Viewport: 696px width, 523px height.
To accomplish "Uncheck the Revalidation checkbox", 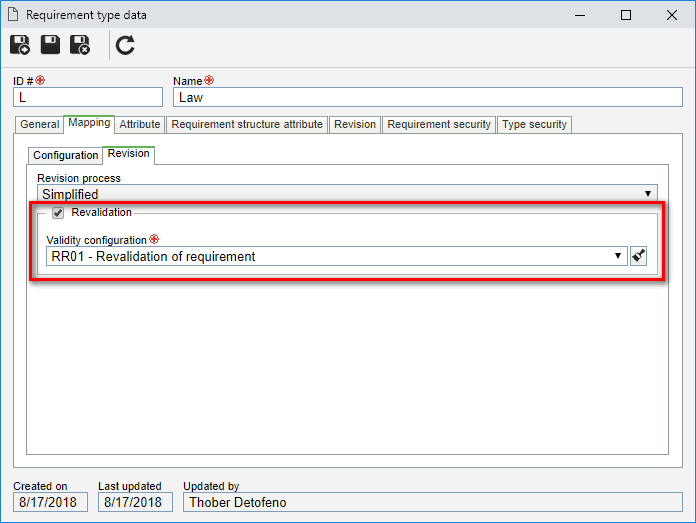I will [x=58, y=213].
